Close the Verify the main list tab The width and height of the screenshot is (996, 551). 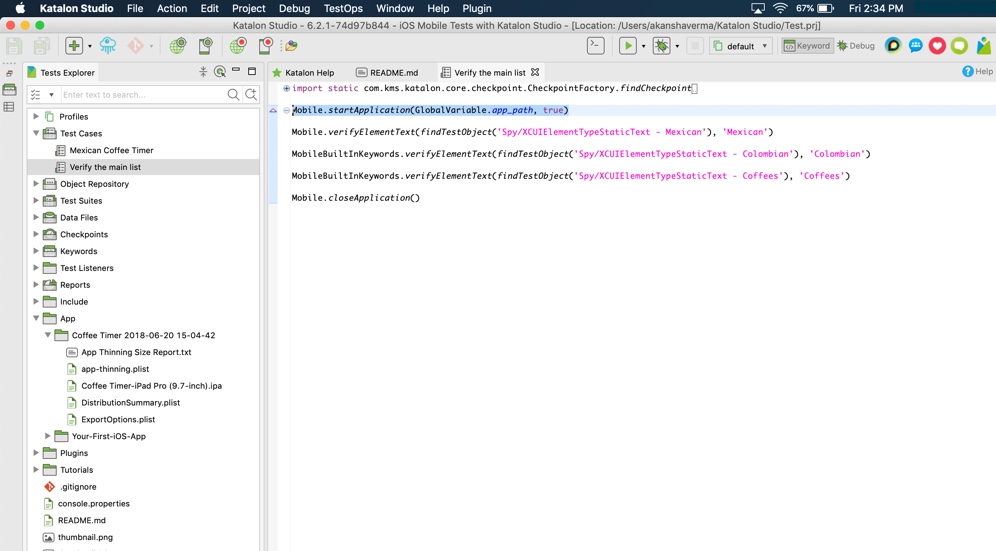(x=535, y=72)
